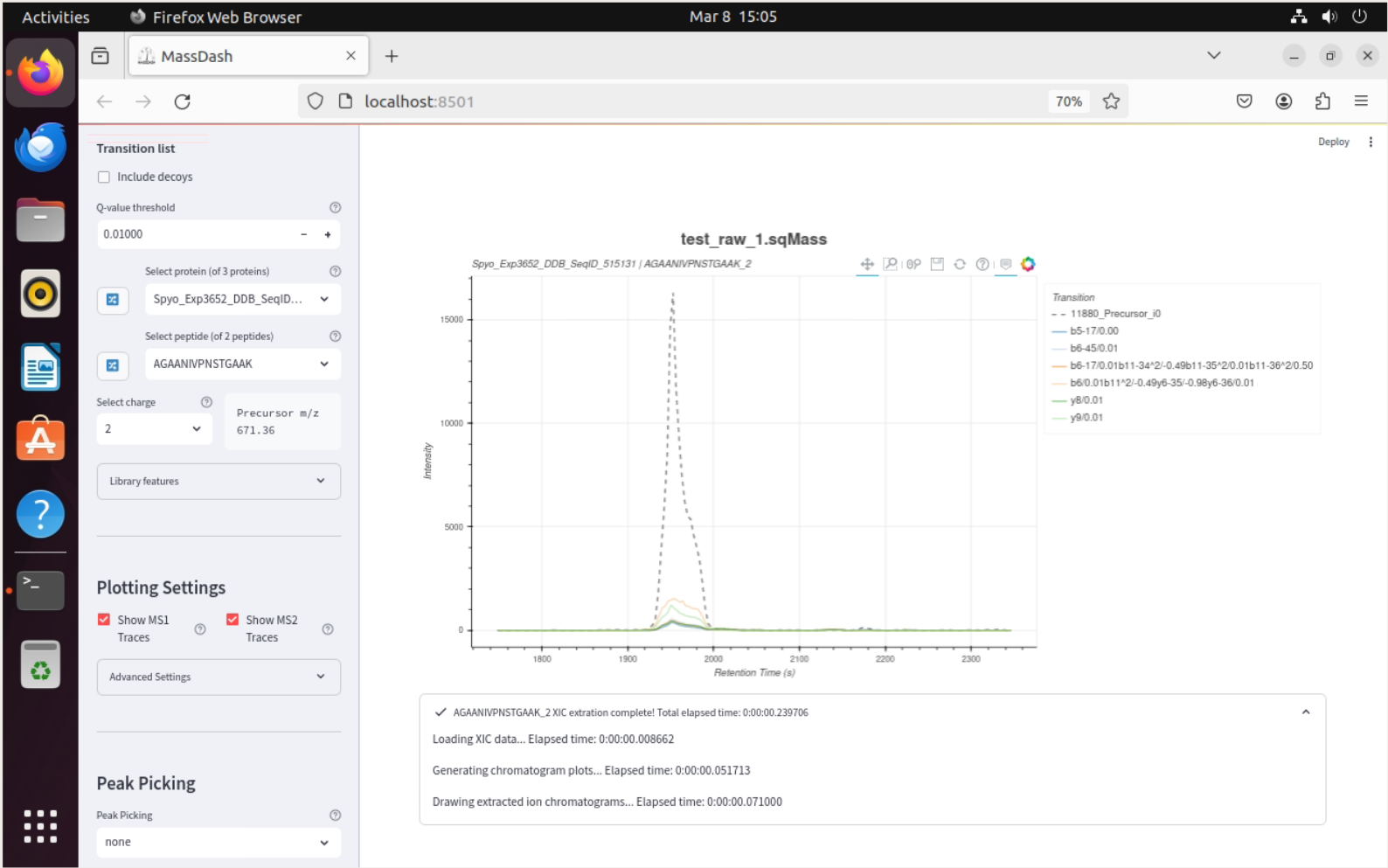Open the clock and calendar menu
Viewport: 1388px width, 868px height.
click(x=732, y=17)
